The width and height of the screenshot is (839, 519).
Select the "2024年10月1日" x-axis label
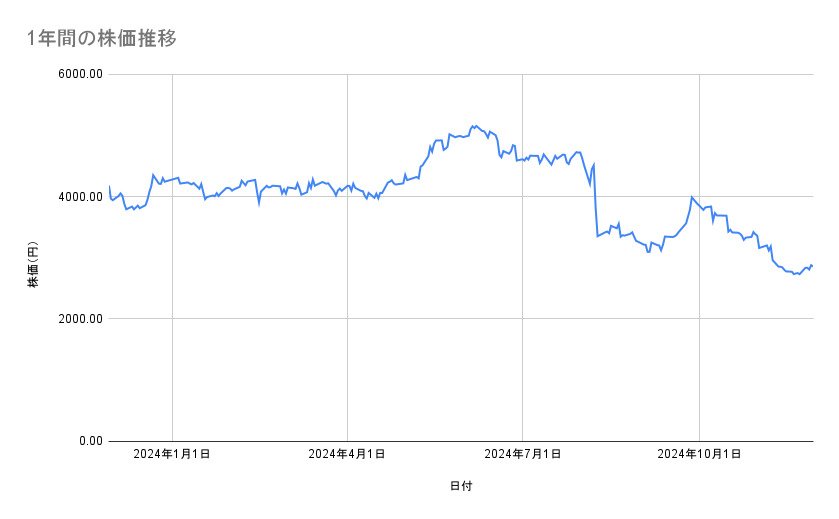coord(699,455)
